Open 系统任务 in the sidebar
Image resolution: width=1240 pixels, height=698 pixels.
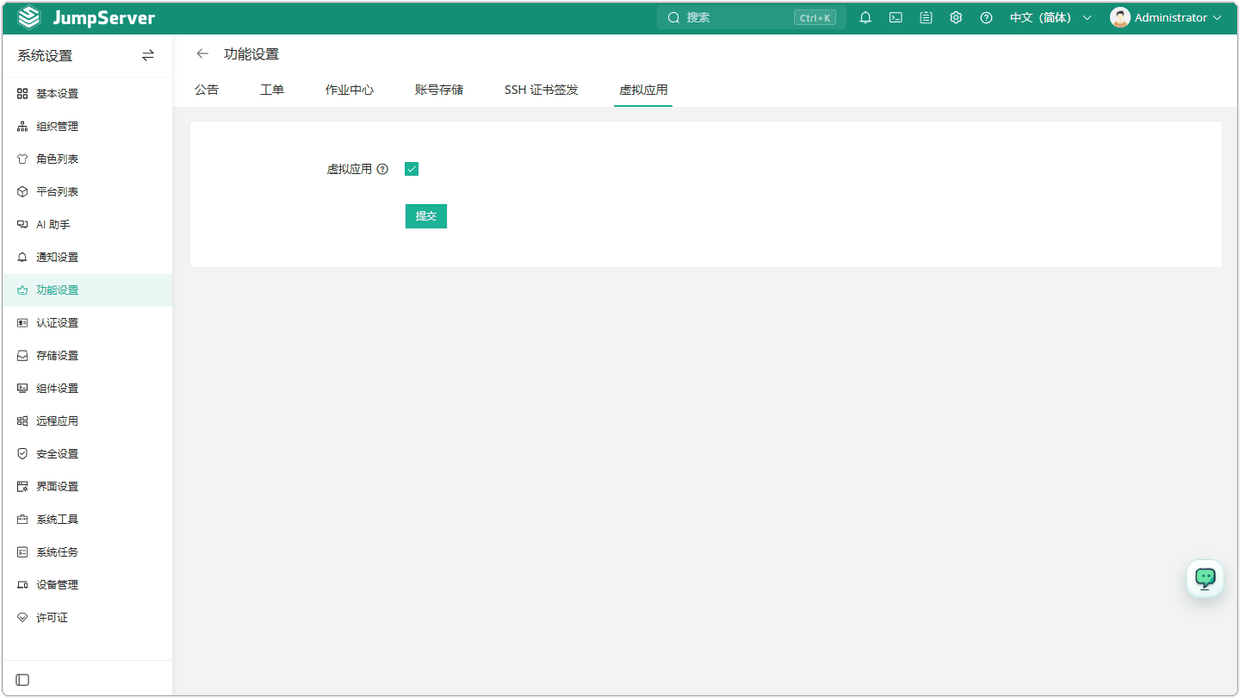(86, 552)
